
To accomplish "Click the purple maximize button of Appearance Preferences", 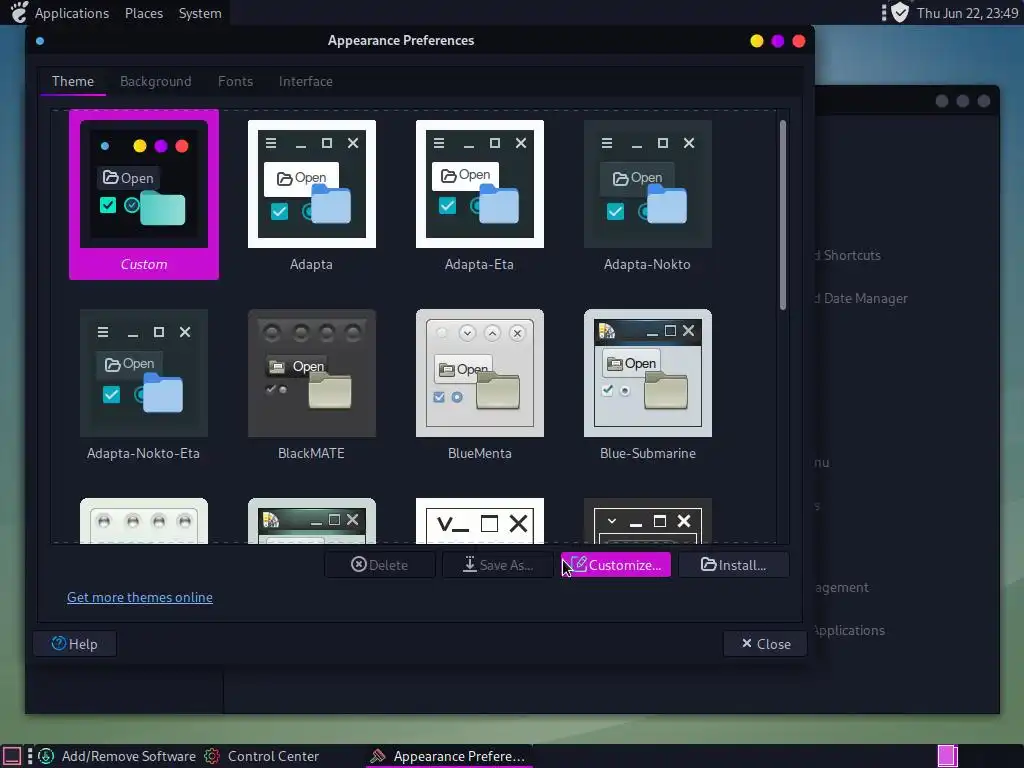I will [x=777, y=41].
